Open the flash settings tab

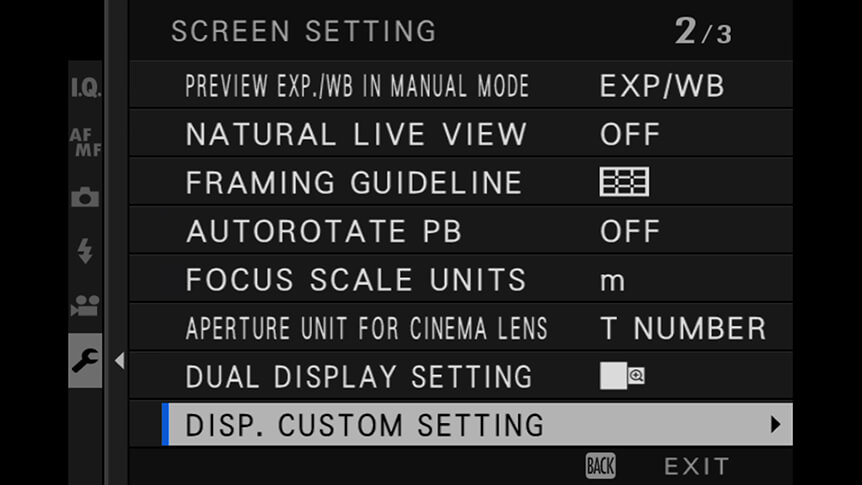click(85, 251)
